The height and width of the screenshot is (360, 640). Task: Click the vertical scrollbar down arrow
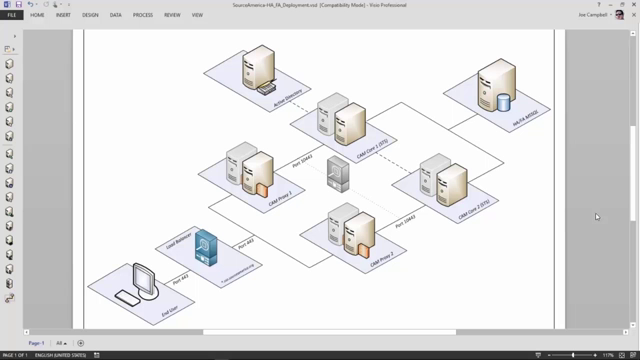[633, 325]
